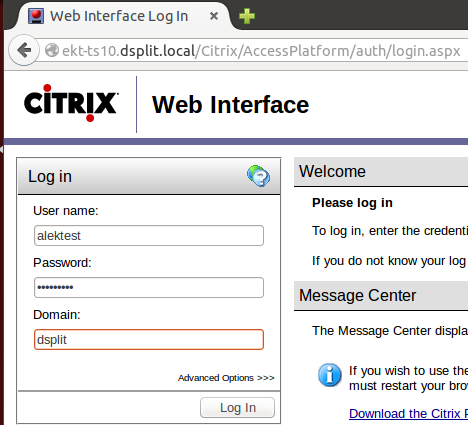Follow the Download the Citrix link
This screenshot has height=425, width=468.
(x=408, y=413)
